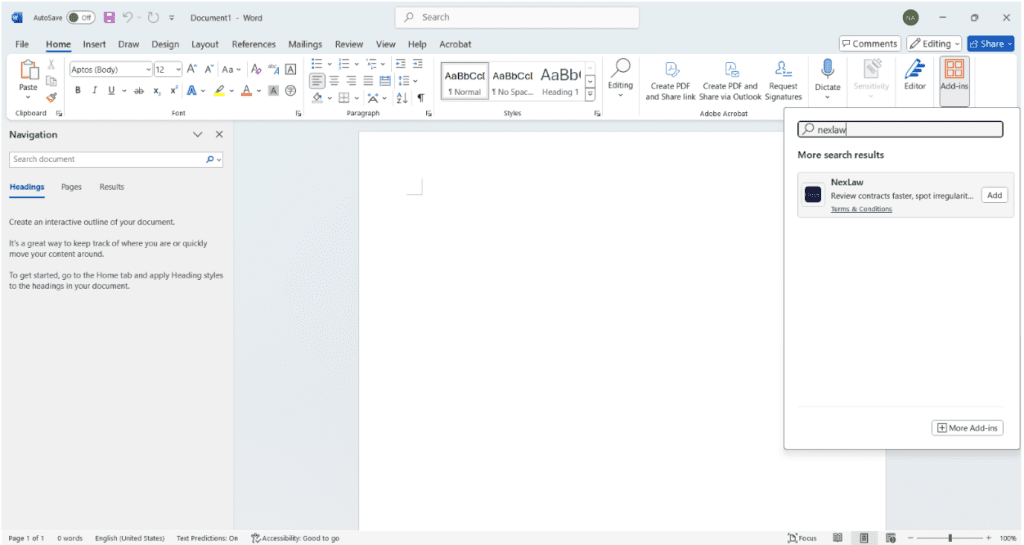Select the Format Painter brush icon
The width and height of the screenshot is (1024, 545).
pyautogui.click(x=51, y=97)
